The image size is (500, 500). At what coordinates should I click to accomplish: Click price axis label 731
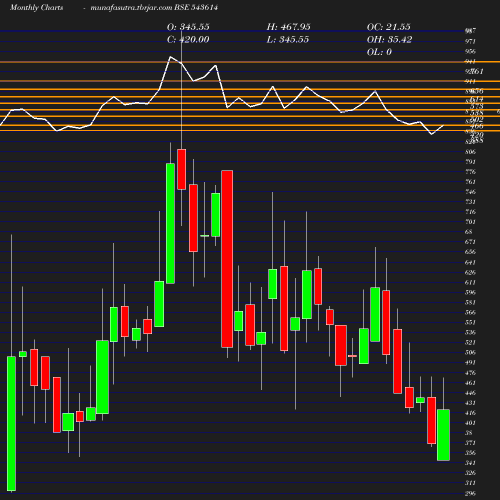470,202
